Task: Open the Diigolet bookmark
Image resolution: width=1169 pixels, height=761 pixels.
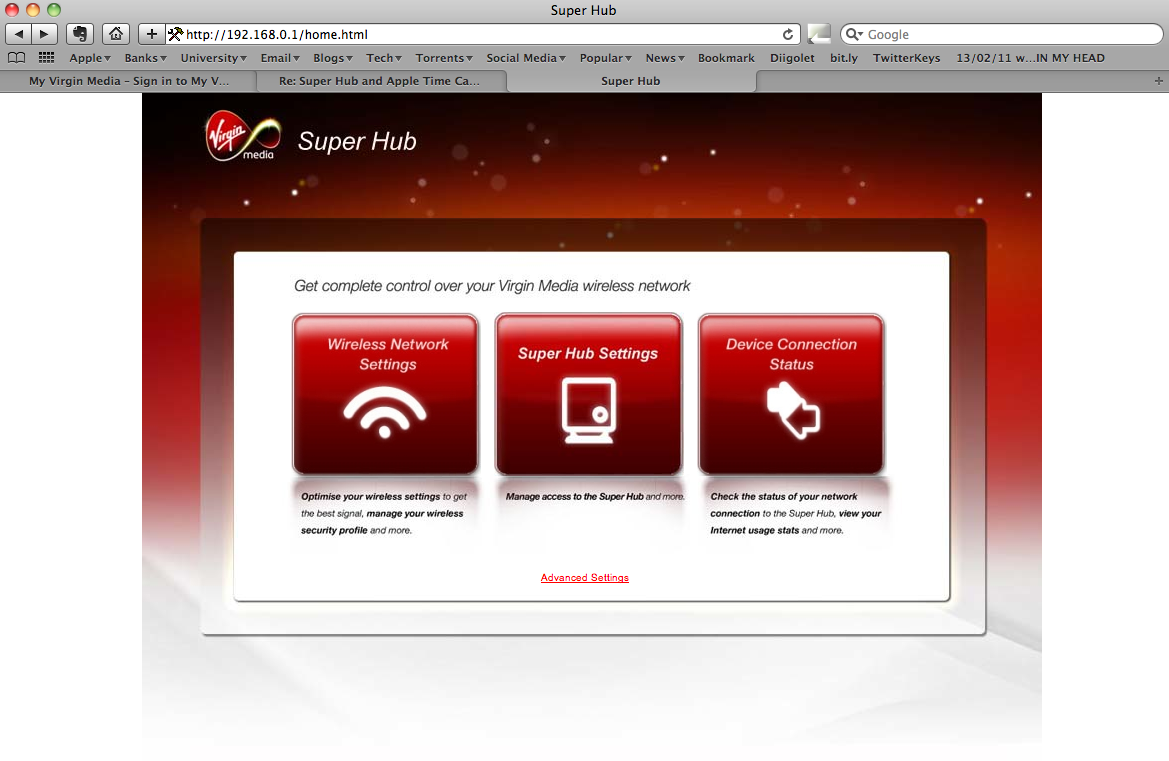Action: [x=792, y=57]
